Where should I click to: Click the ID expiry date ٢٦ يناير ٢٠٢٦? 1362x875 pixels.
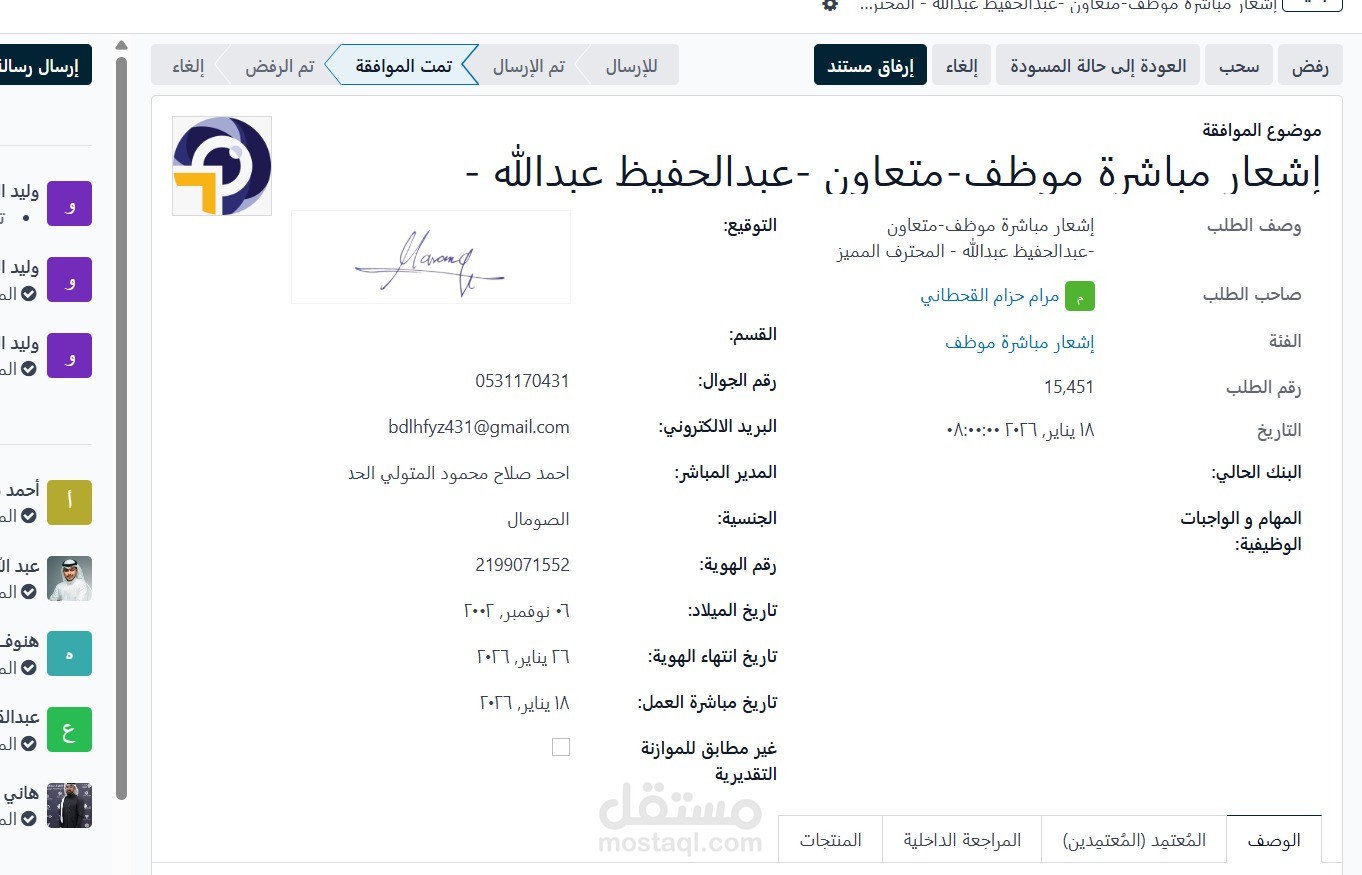click(x=523, y=657)
